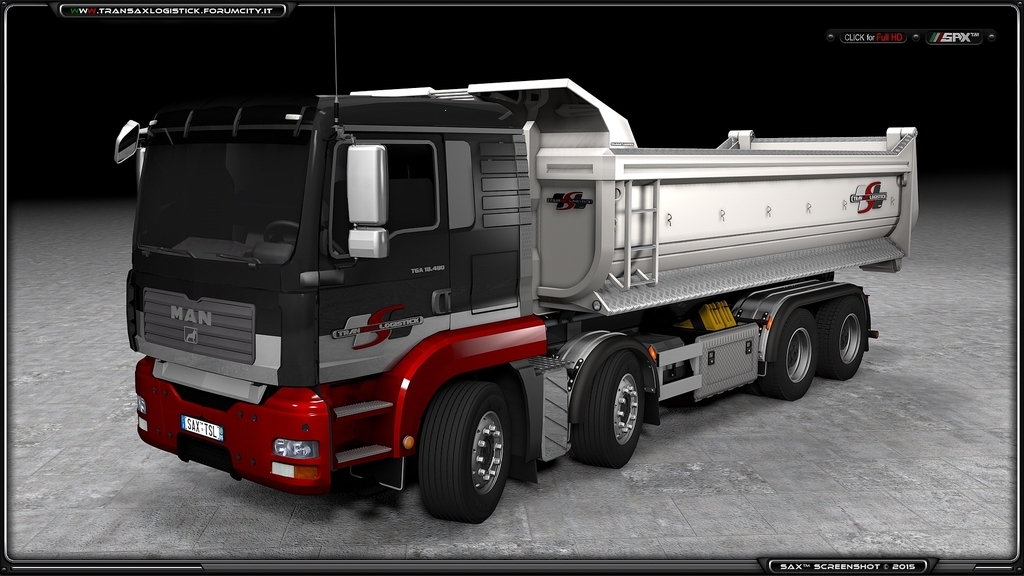Image resolution: width=1024 pixels, height=576 pixels.
Task: Expand the bottom SAX Screenshot caption panel
Action: [x=848, y=565]
